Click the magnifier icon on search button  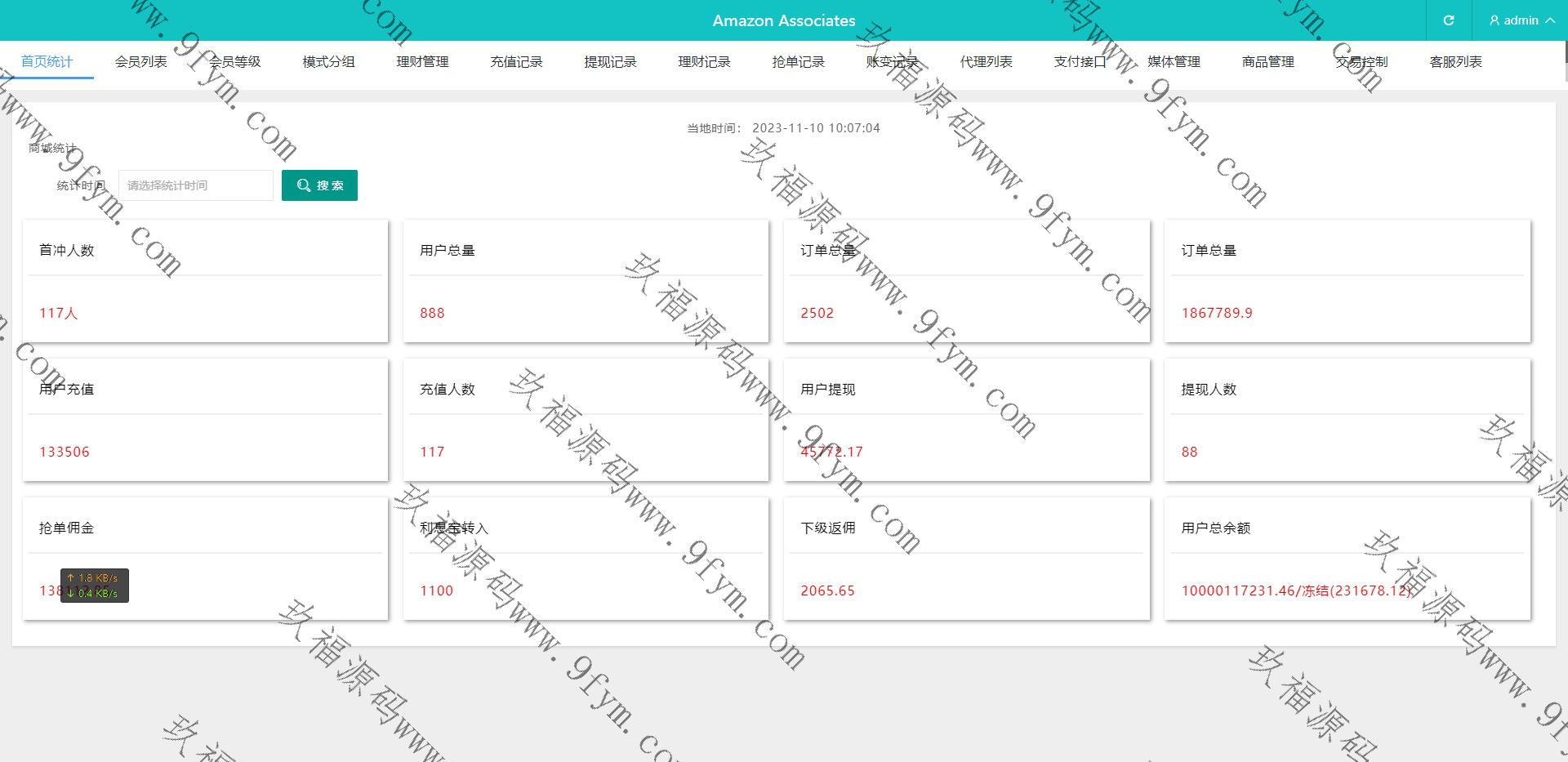[304, 185]
